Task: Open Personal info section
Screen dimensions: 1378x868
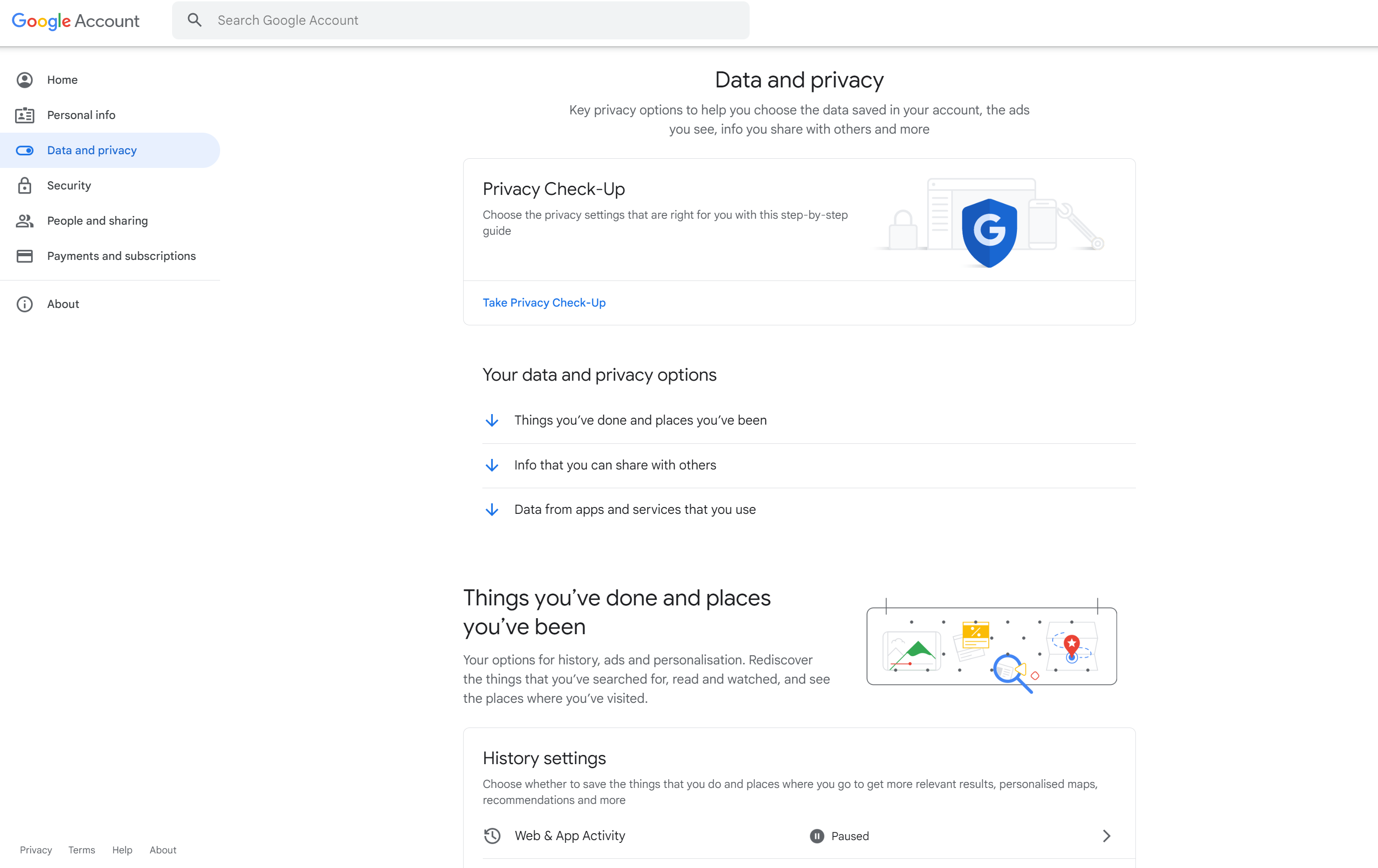Action: pyautogui.click(x=110, y=115)
